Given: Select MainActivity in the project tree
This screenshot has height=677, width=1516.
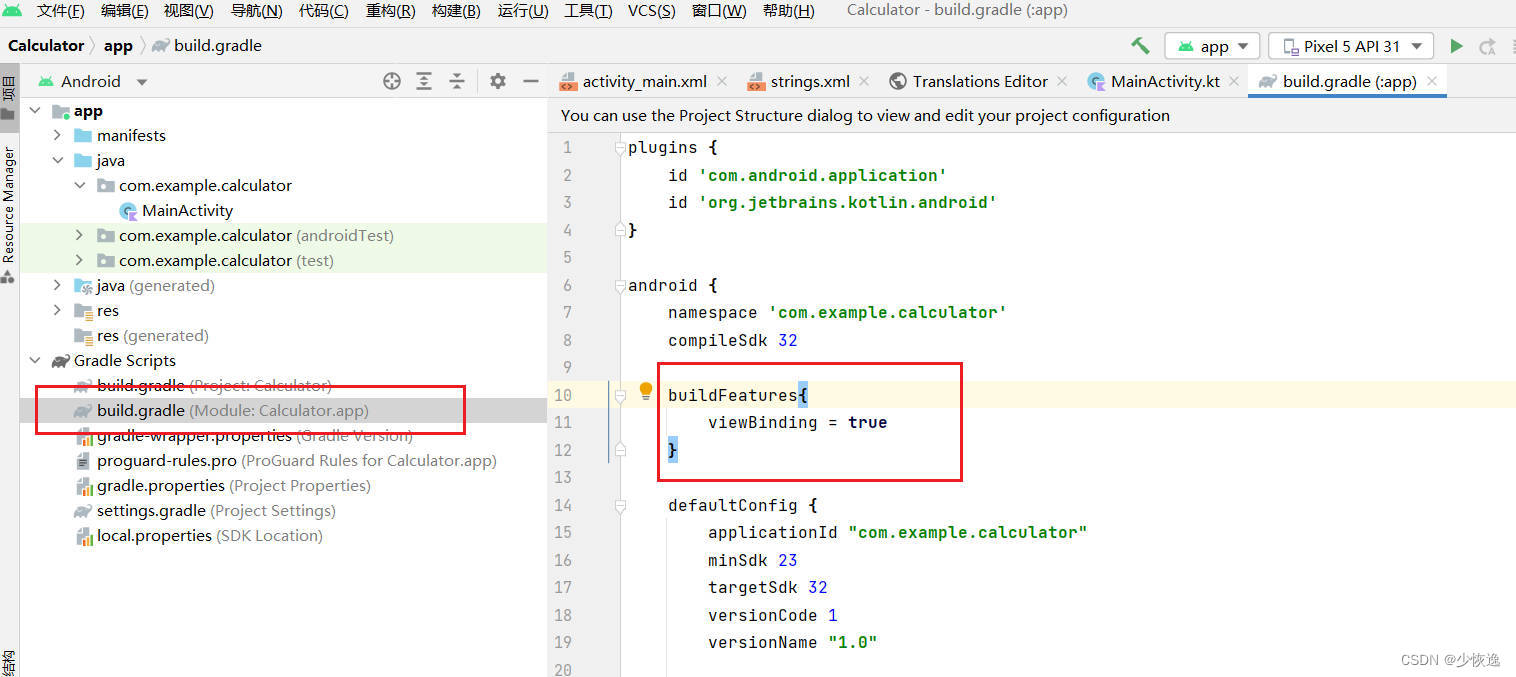Looking at the screenshot, I should pos(187,210).
